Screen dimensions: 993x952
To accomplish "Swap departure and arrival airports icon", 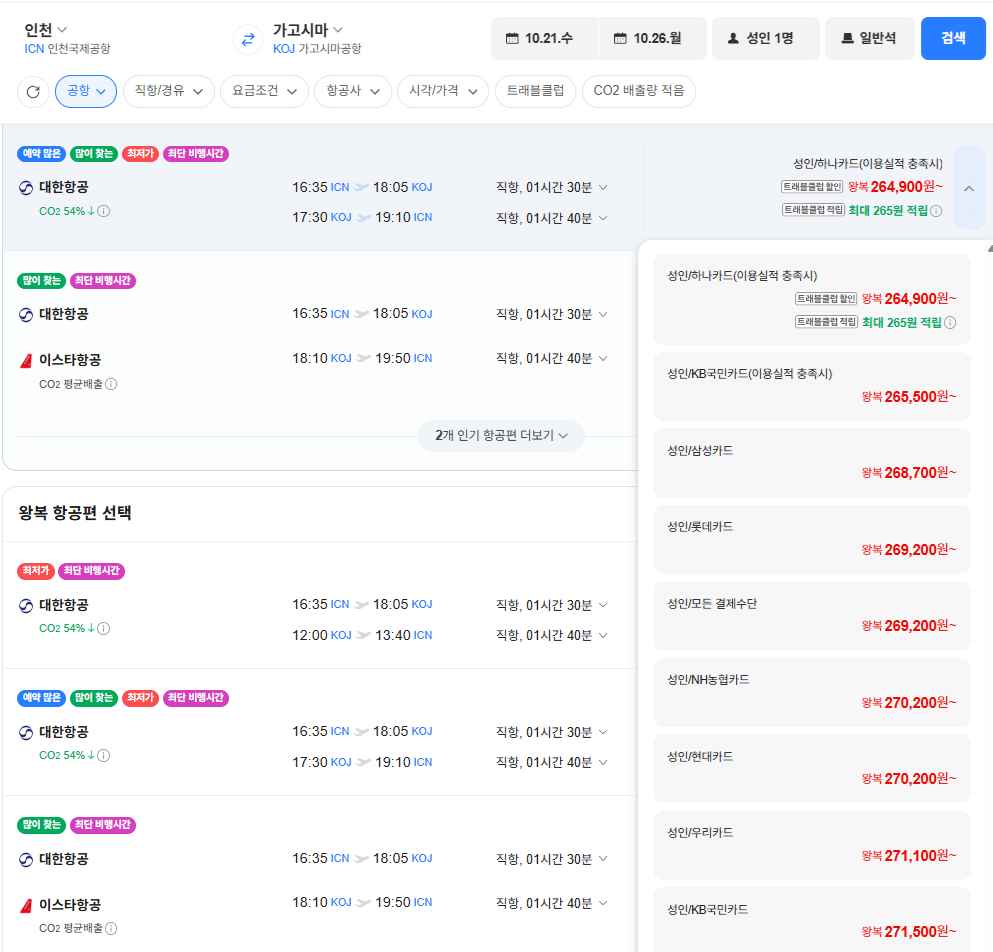I will point(248,39).
